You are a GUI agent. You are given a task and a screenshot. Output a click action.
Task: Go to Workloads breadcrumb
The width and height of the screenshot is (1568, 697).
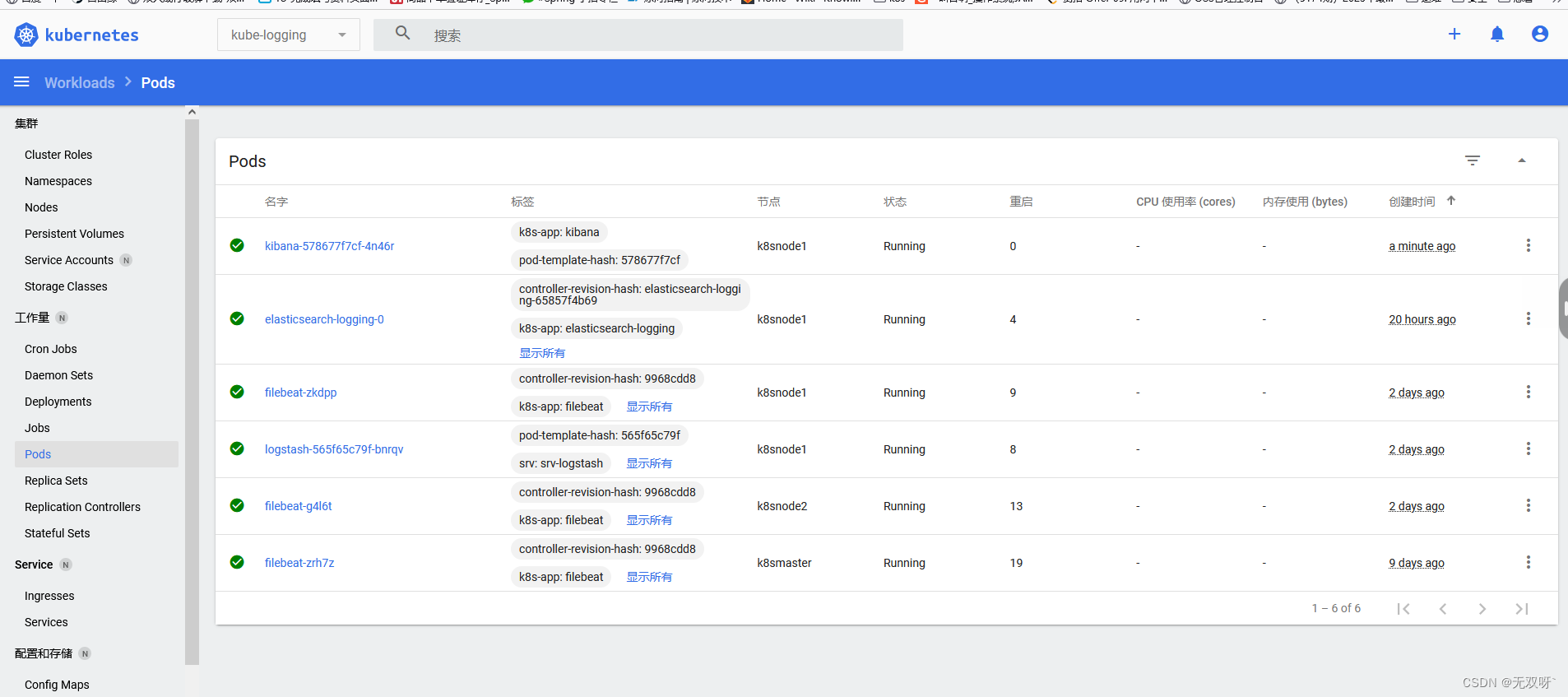80,82
